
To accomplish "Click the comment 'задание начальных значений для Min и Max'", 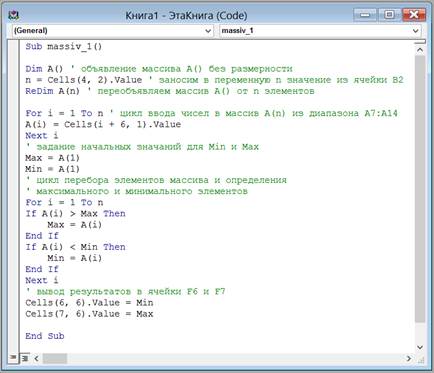I will (142, 147).
